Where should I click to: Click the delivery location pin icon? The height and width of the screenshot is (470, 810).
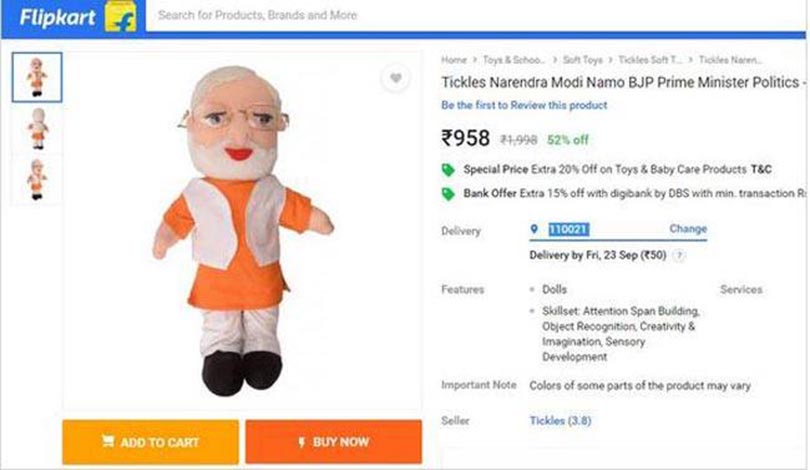tap(535, 229)
